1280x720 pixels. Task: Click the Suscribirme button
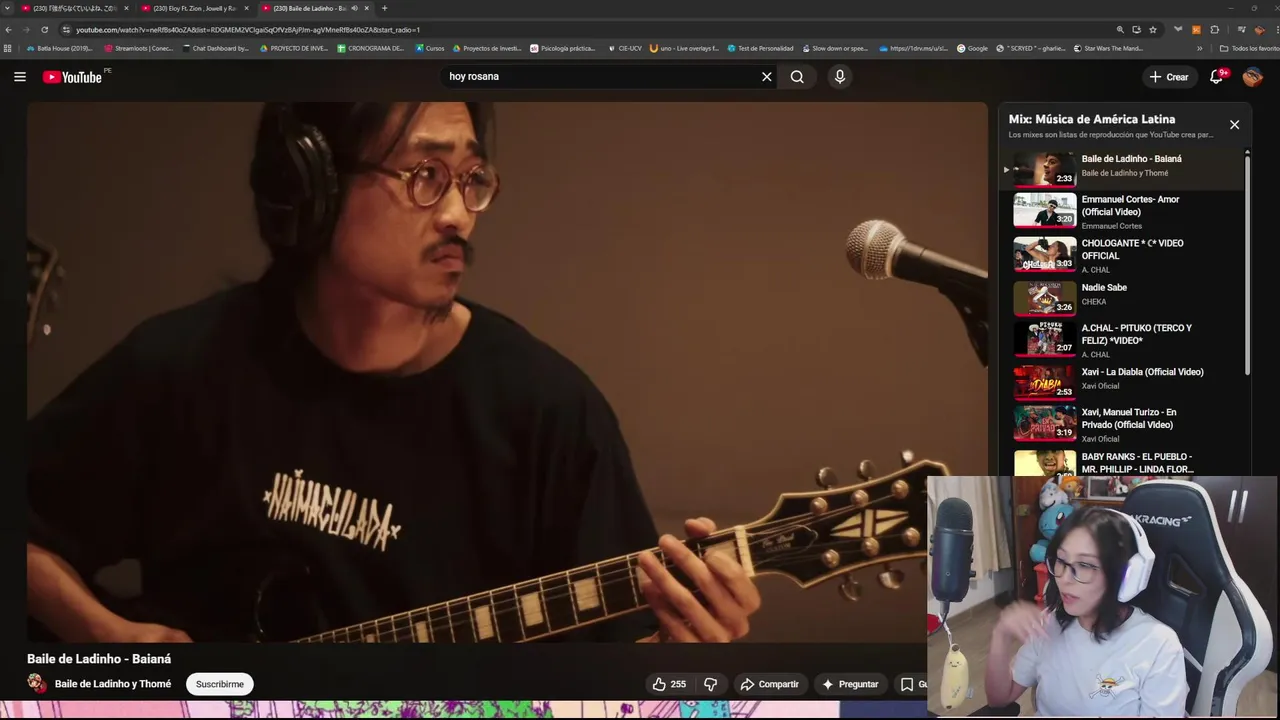pos(220,684)
